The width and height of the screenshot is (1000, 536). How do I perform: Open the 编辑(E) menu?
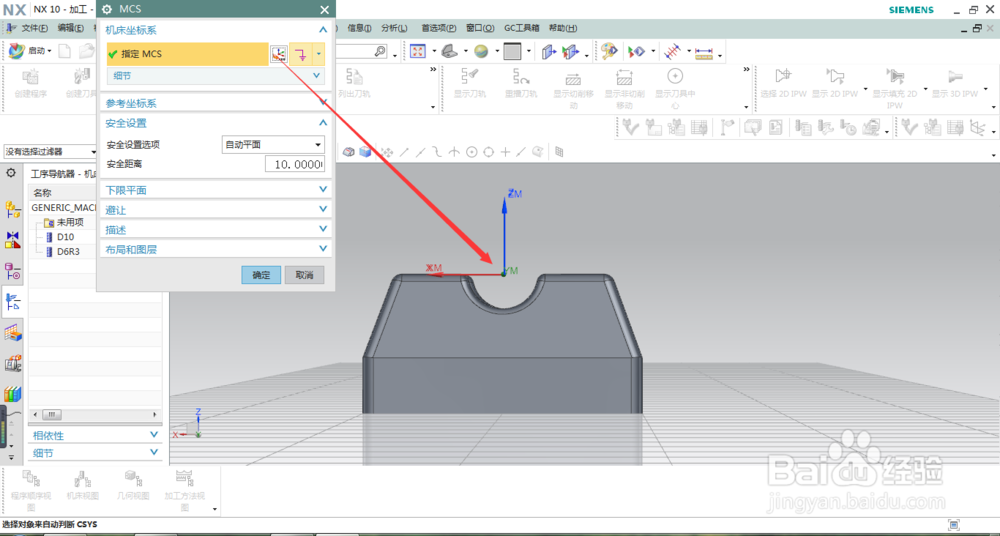click(70, 28)
